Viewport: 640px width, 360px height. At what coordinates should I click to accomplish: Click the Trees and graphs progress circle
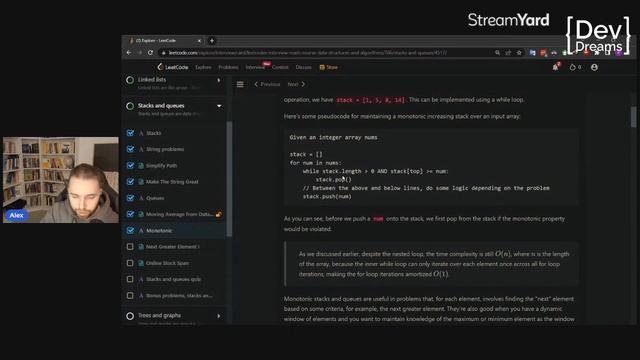(130, 316)
